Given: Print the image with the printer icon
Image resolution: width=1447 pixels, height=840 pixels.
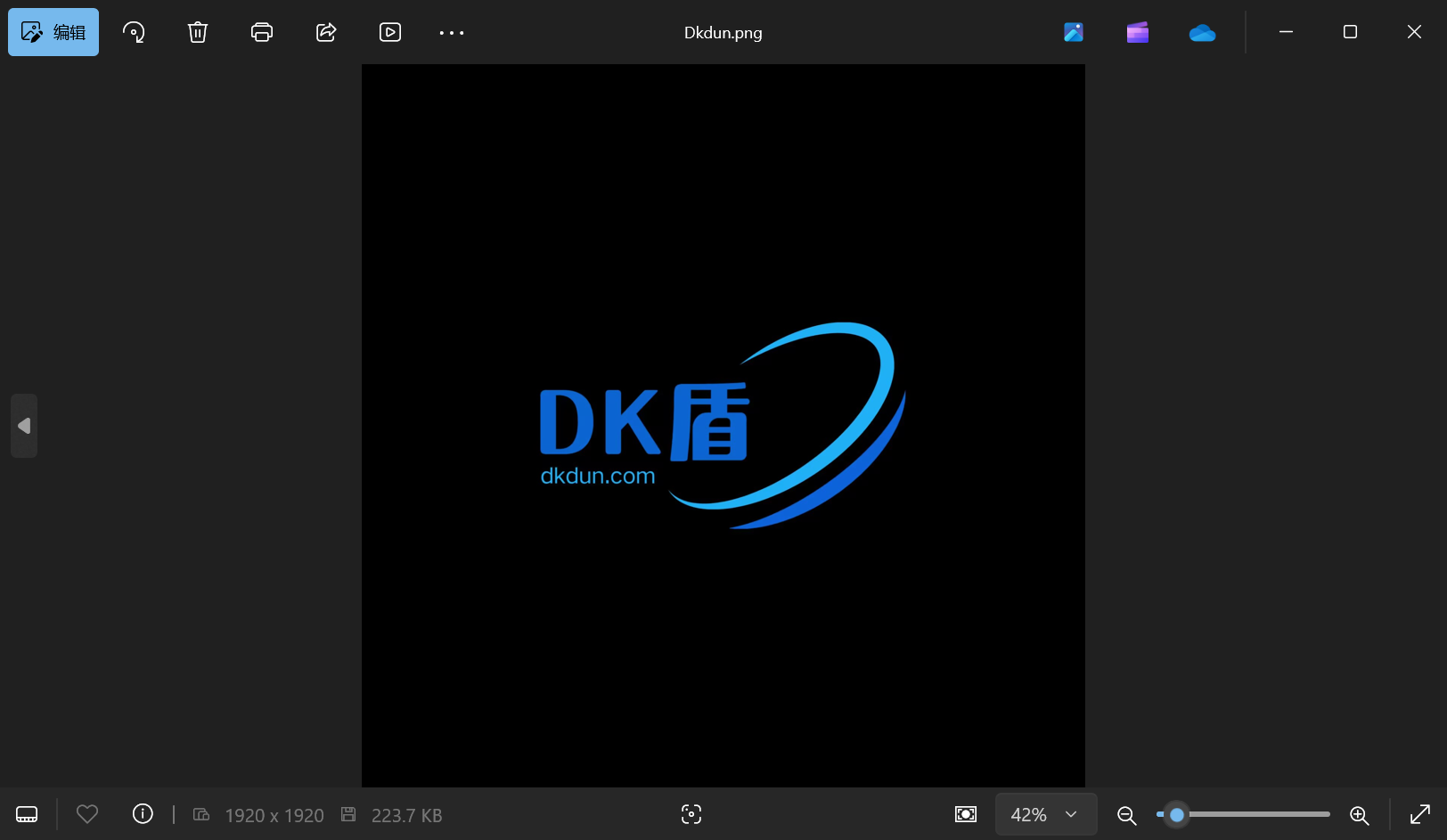Looking at the screenshot, I should (262, 32).
